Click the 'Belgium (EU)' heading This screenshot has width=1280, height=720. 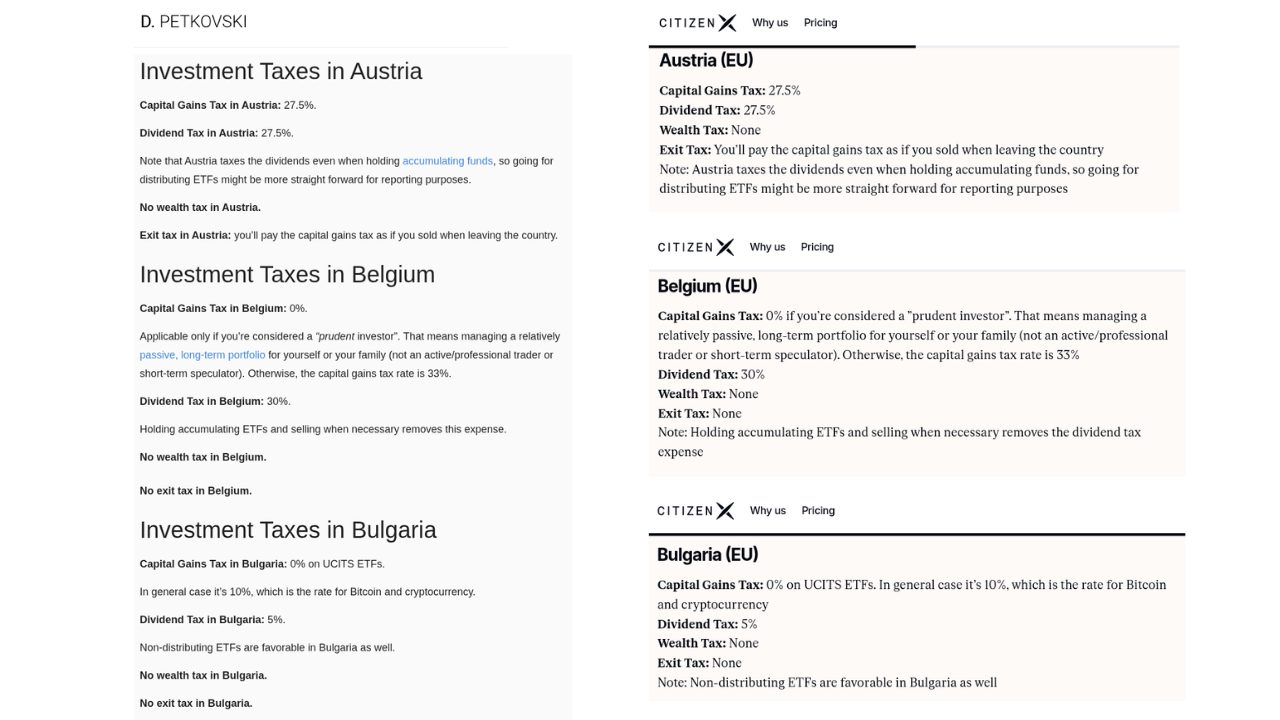[x=707, y=286]
